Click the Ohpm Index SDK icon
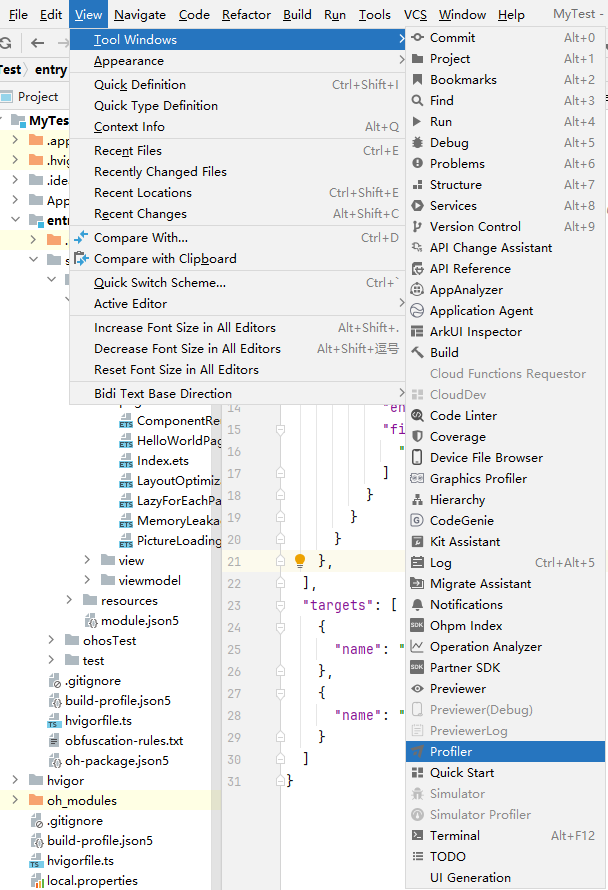The image size is (608, 890). tap(417, 625)
